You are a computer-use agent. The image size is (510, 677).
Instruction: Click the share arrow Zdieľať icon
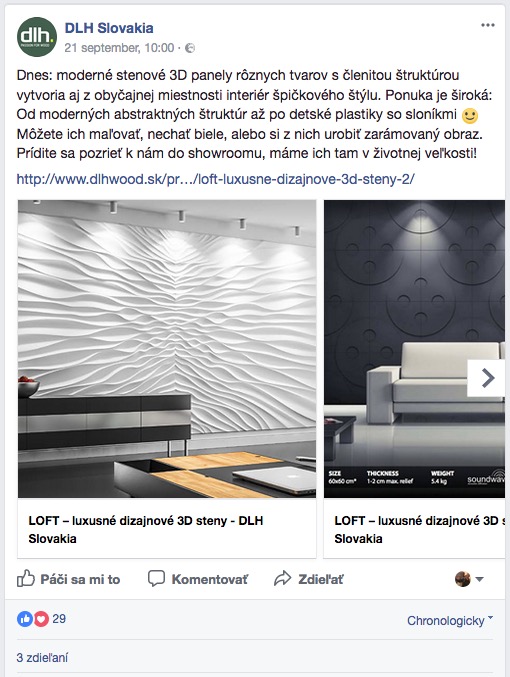[x=283, y=579]
